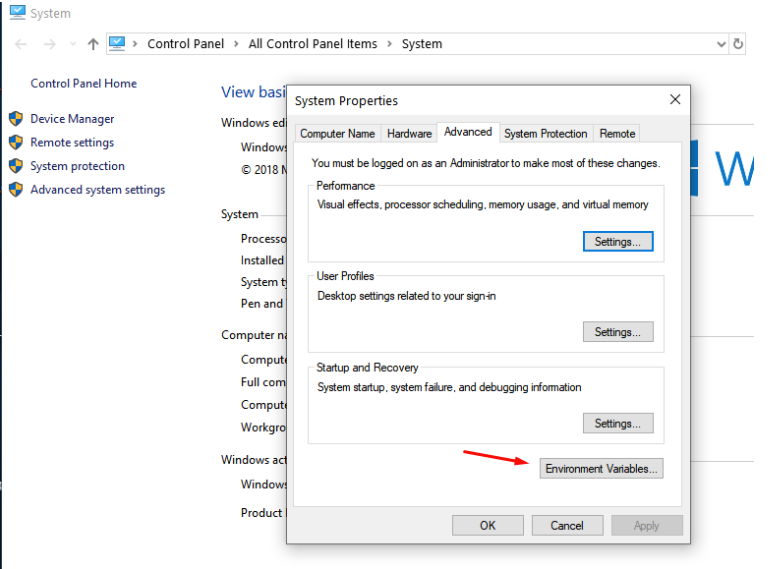
Task: Click the Up arrow to the parent folder
Action: [93, 44]
